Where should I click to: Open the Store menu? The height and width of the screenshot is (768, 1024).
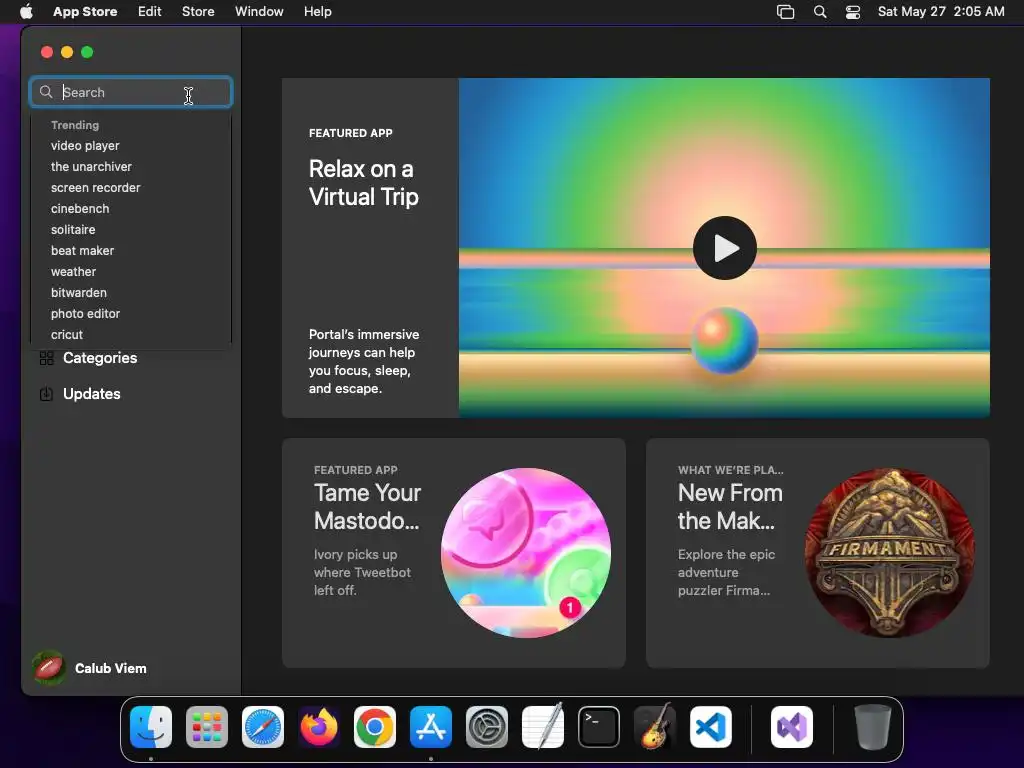click(198, 11)
